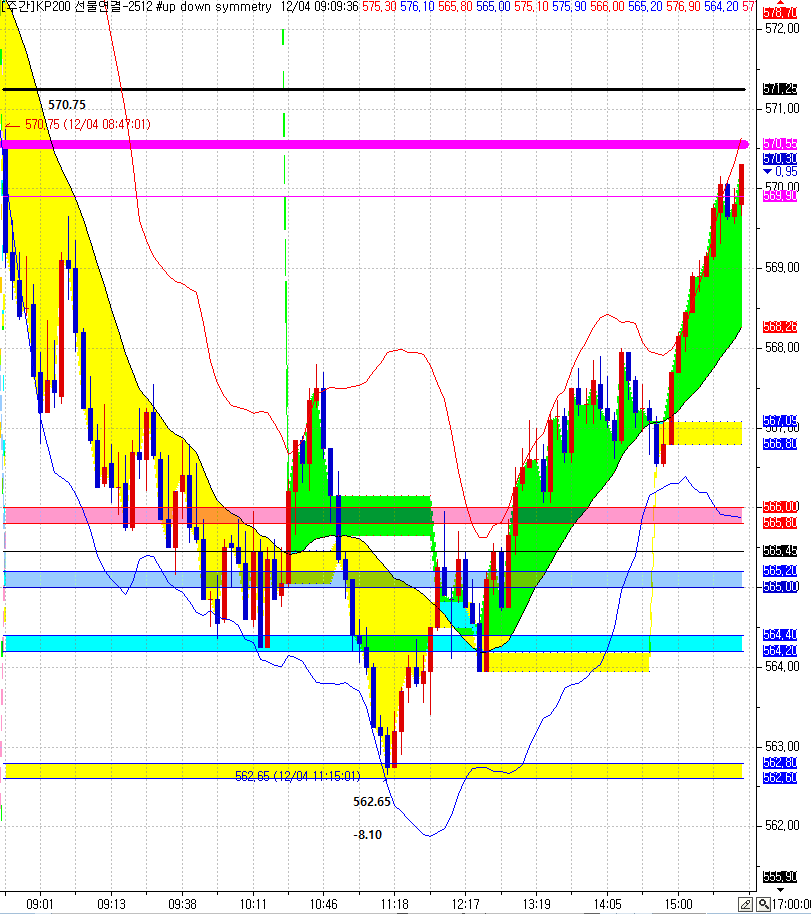The image size is (811, 914).
Task: Open the pencil drawing tool icon
Action: [x=745, y=904]
